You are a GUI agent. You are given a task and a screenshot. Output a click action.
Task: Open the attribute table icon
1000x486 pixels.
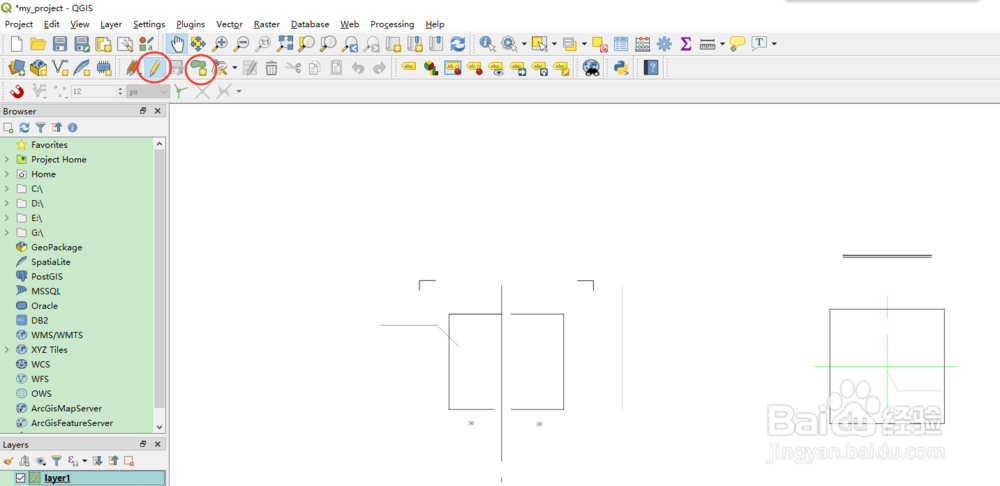click(621, 43)
